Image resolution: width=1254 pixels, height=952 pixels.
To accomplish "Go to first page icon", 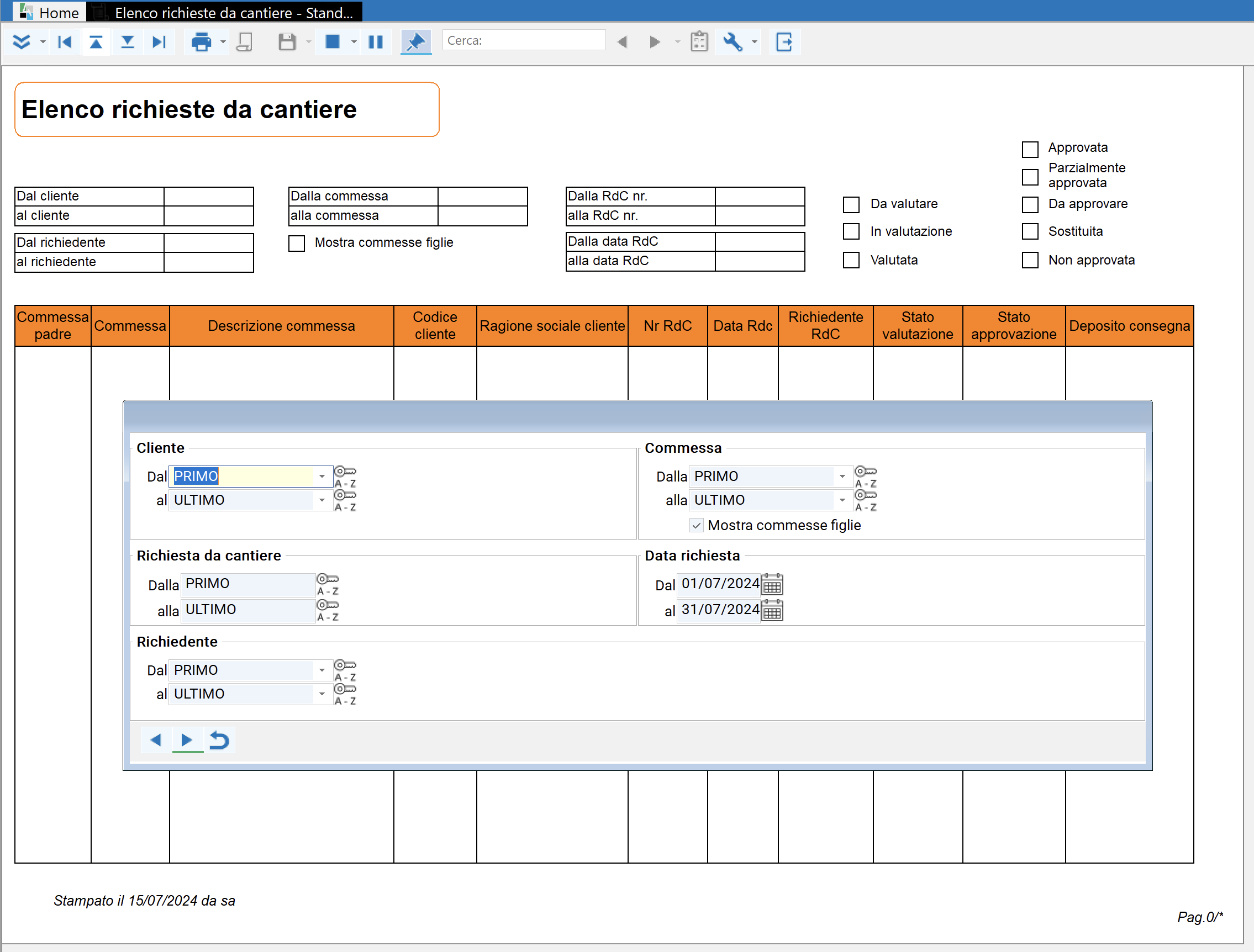I will click(x=65, y=42).
